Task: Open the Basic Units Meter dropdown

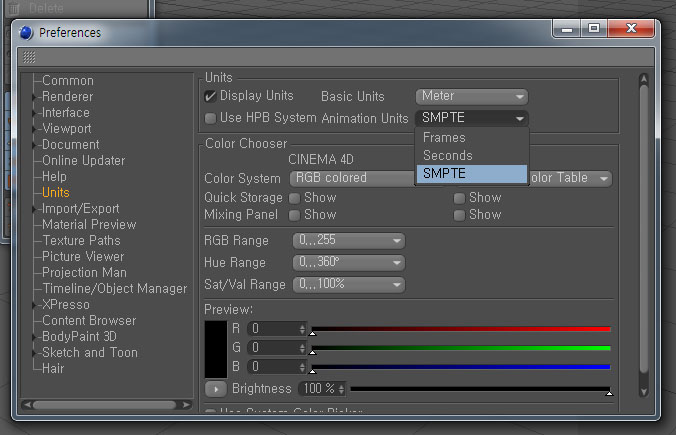Action: point(472,96)
